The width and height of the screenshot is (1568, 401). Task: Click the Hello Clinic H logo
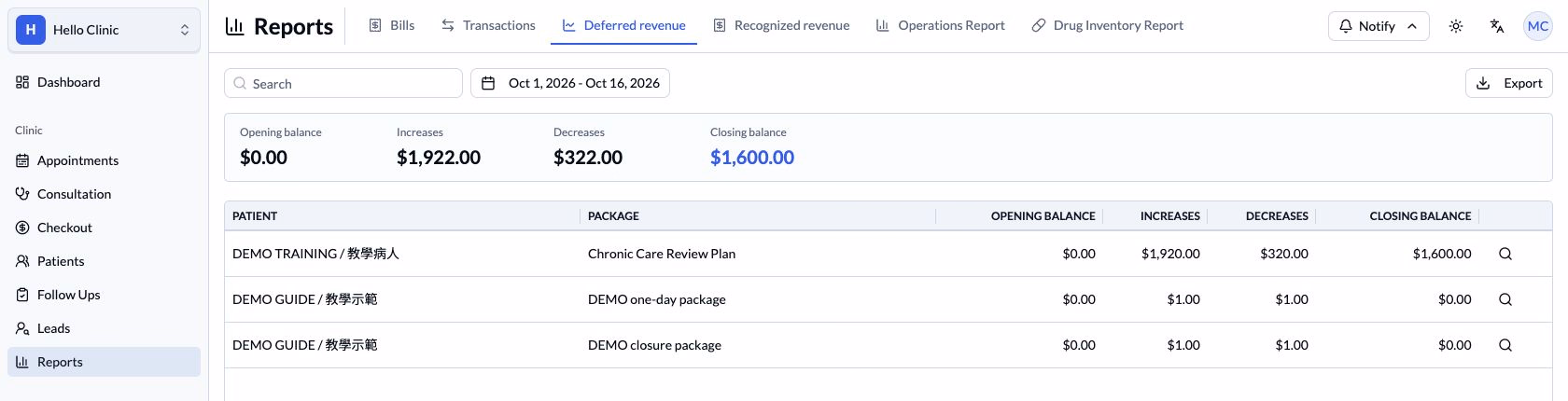coord(31,30)
